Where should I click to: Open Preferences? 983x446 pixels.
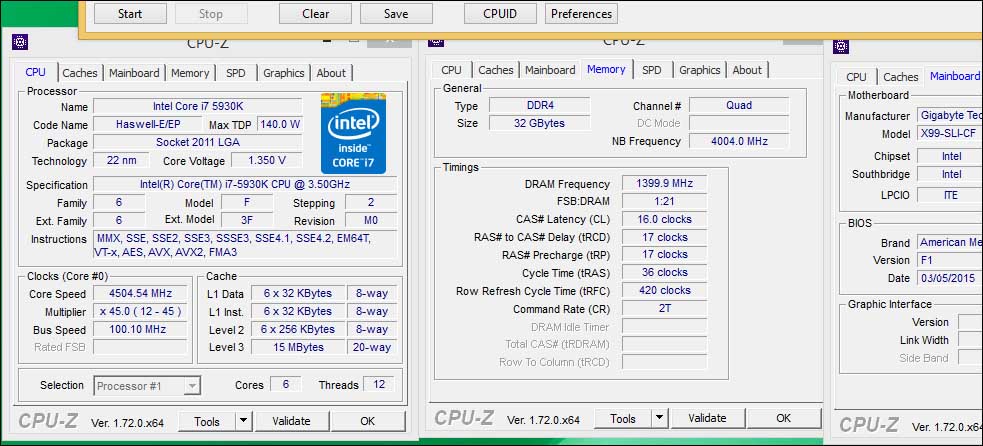click(581, 14)
